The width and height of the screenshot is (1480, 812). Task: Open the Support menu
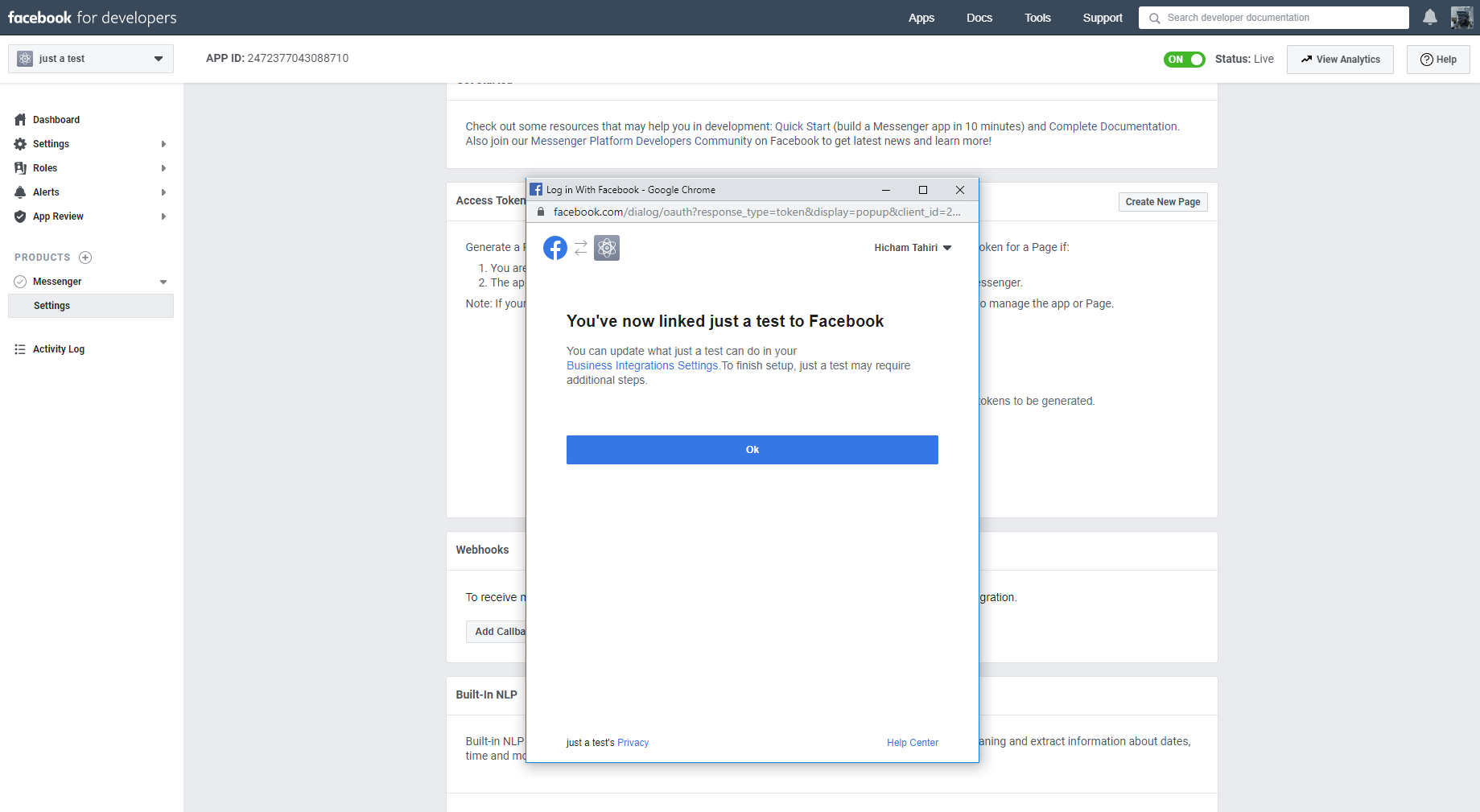point(1103,18)
